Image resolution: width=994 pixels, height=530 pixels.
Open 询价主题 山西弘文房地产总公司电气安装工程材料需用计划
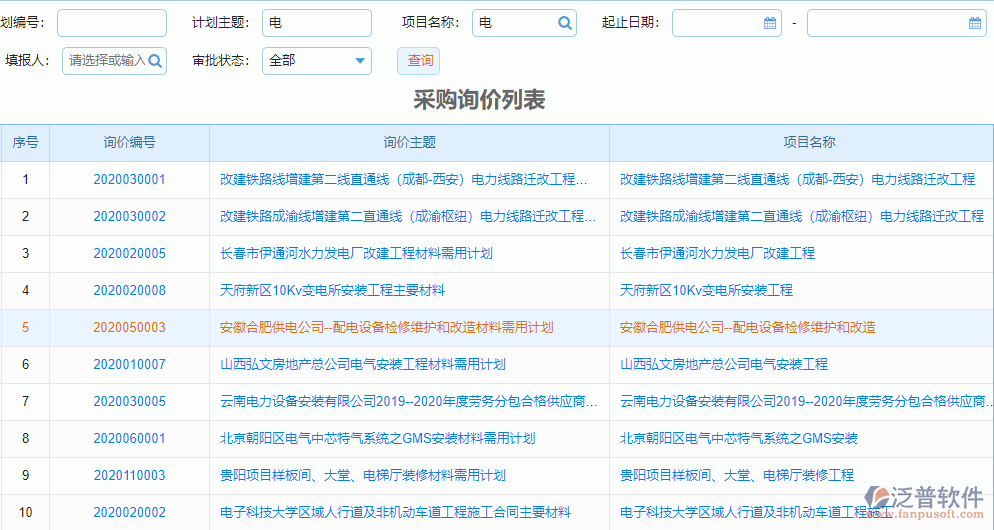point(363,365)
